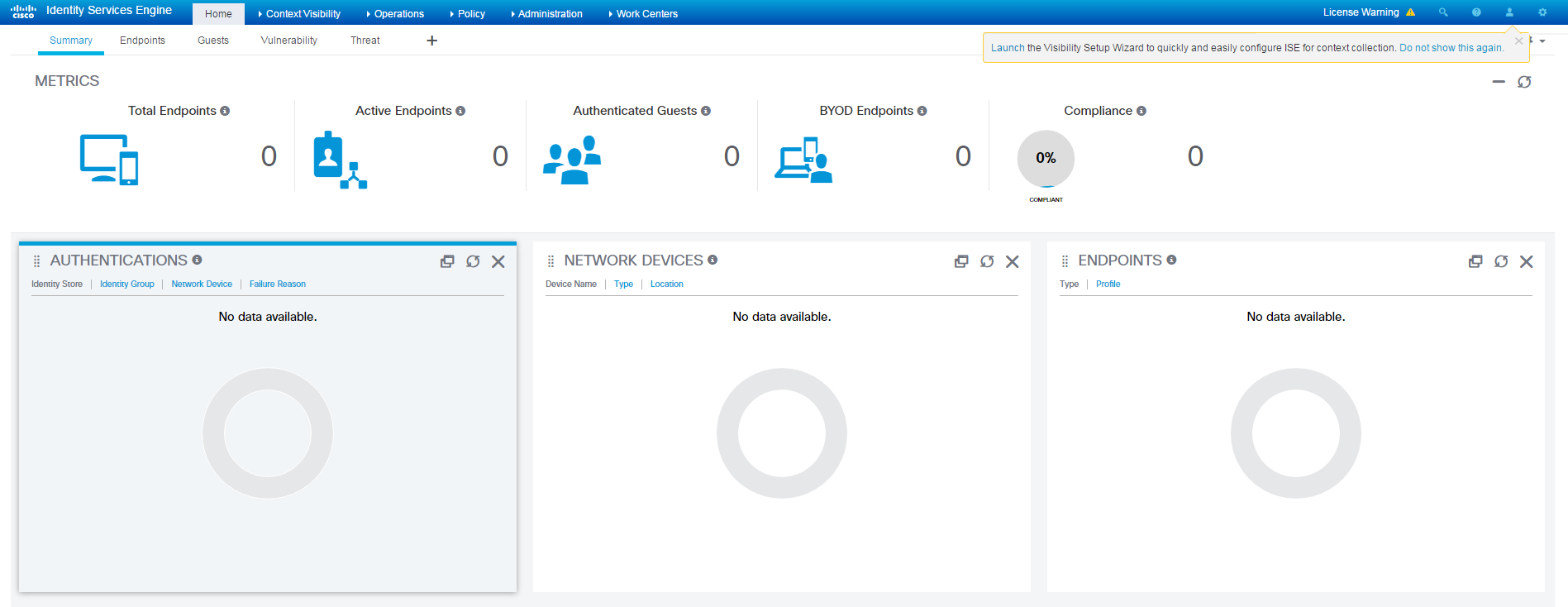Screen dimensions: 1568x607
Task: Grab the Network Devices dashlet drag handle
Action: [550, 261]
